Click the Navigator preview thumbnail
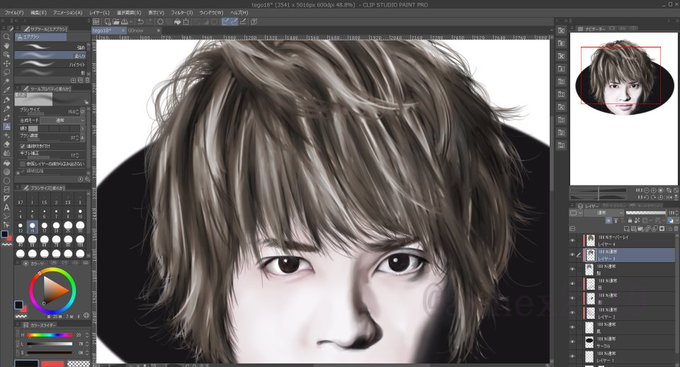 (x=624, y=109)
